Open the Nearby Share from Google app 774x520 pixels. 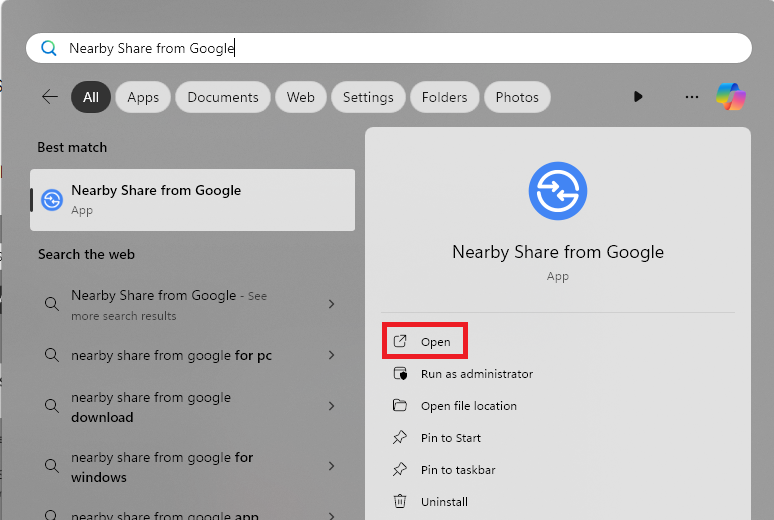pyautogui.click(x=435, y=342)
